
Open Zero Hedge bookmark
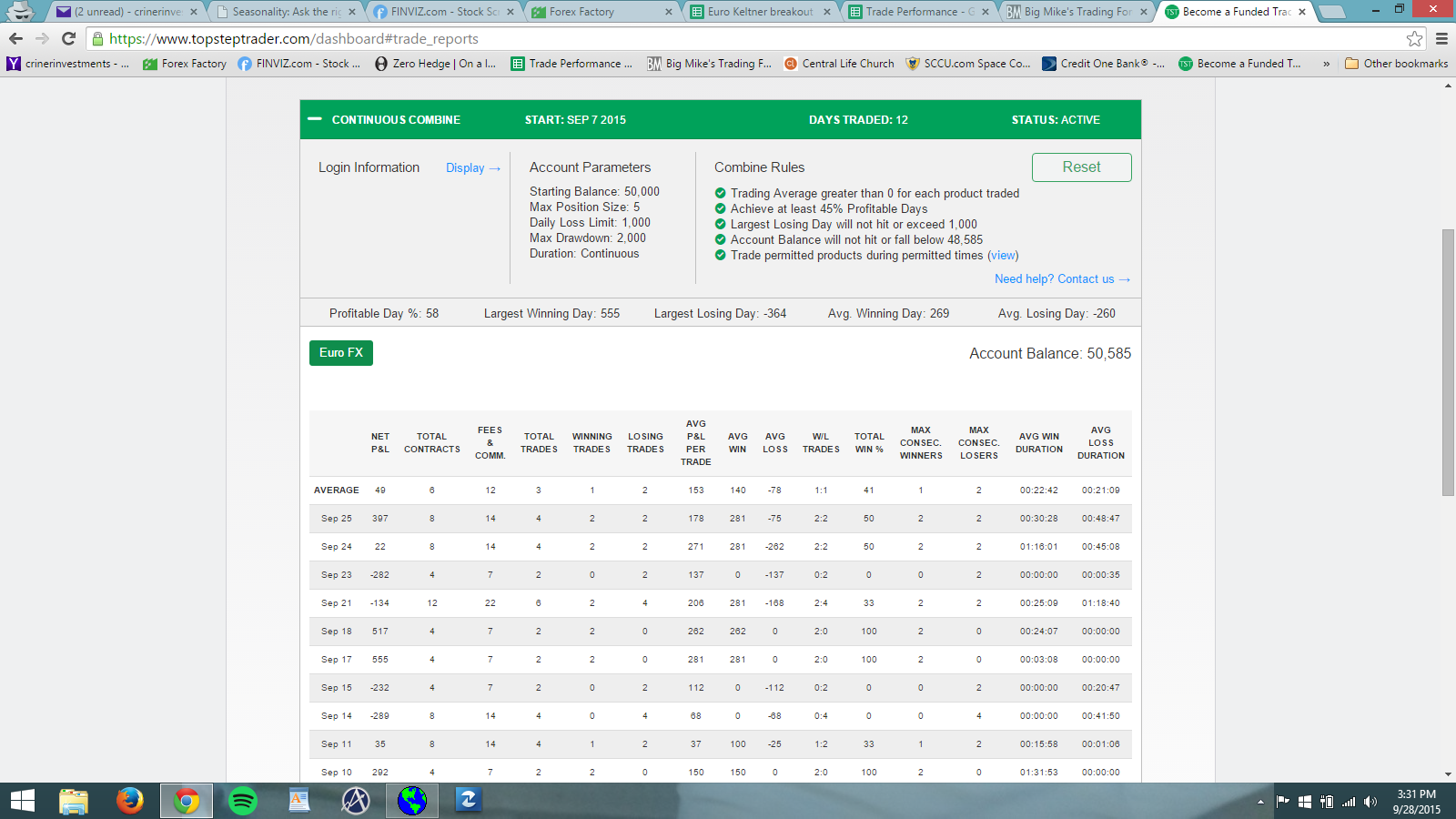[435, 64]
